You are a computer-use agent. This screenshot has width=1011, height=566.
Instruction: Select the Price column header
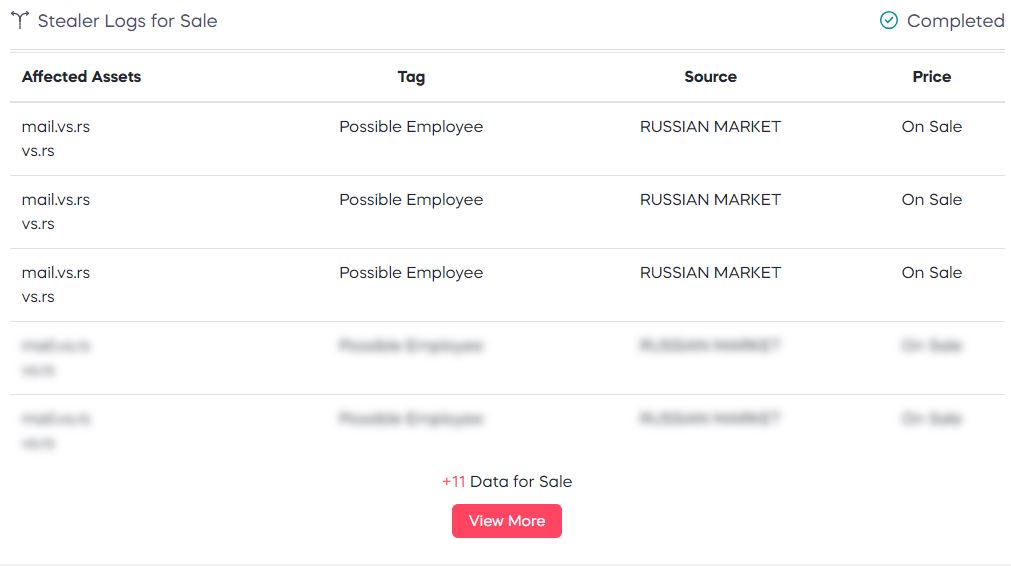pyautogui.click(x=932, y=77)
